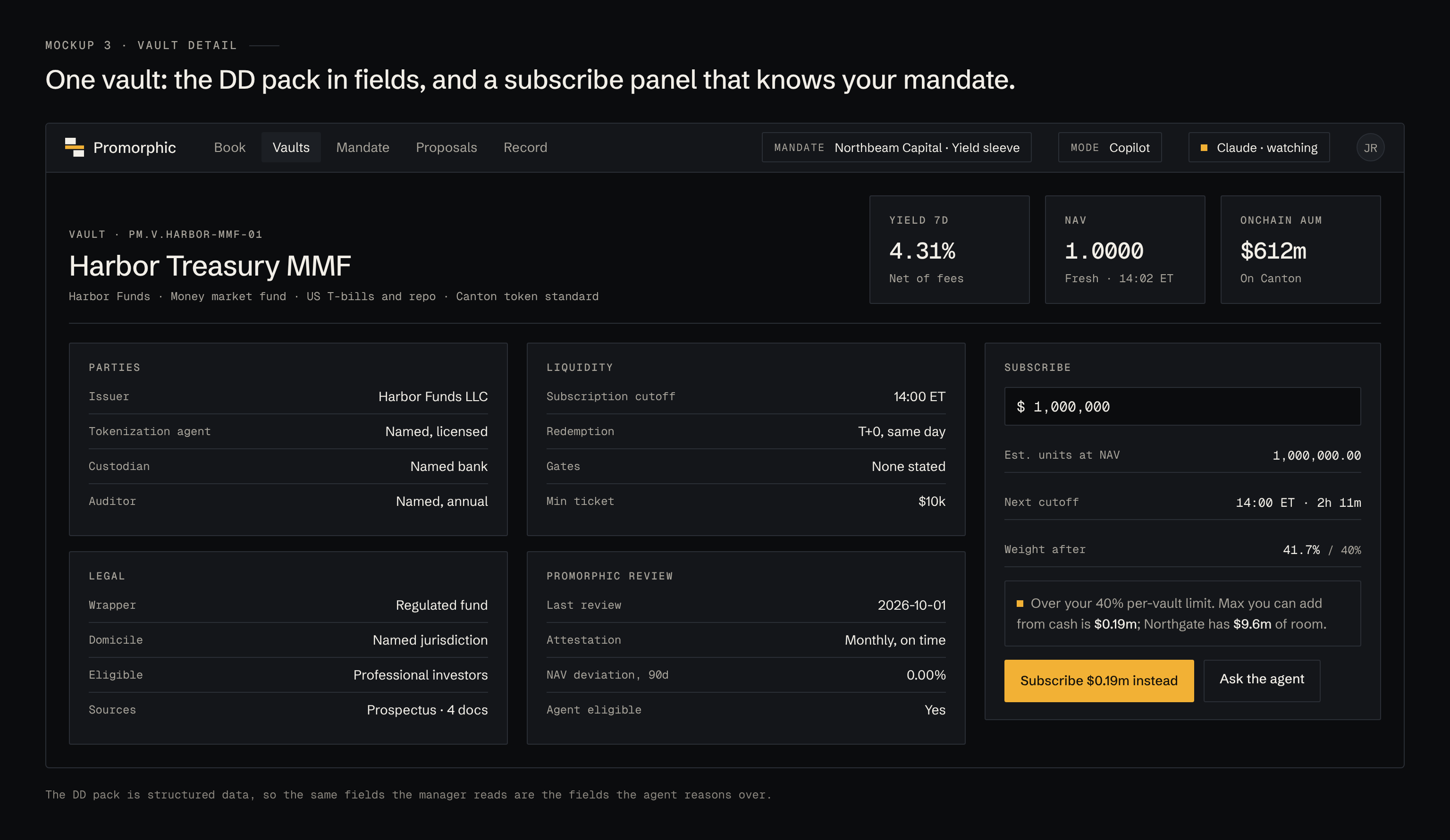Screen dimensions: 1450x840
Task: Click the Issuer value Harbor Funds LLC
Action: pyautogui.click(x=433, y=396)
